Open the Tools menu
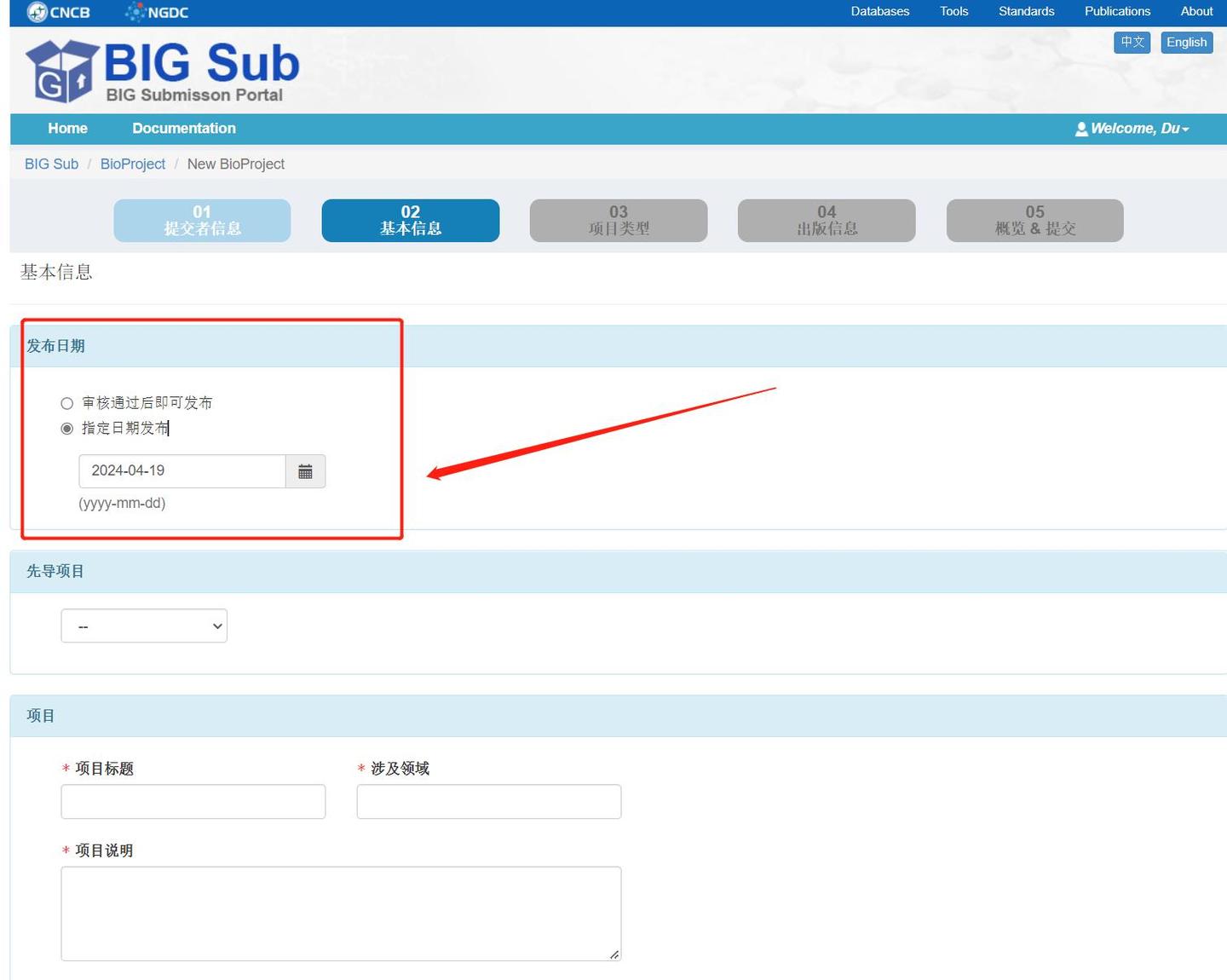 pyautogui.click(x=954, y=12)
